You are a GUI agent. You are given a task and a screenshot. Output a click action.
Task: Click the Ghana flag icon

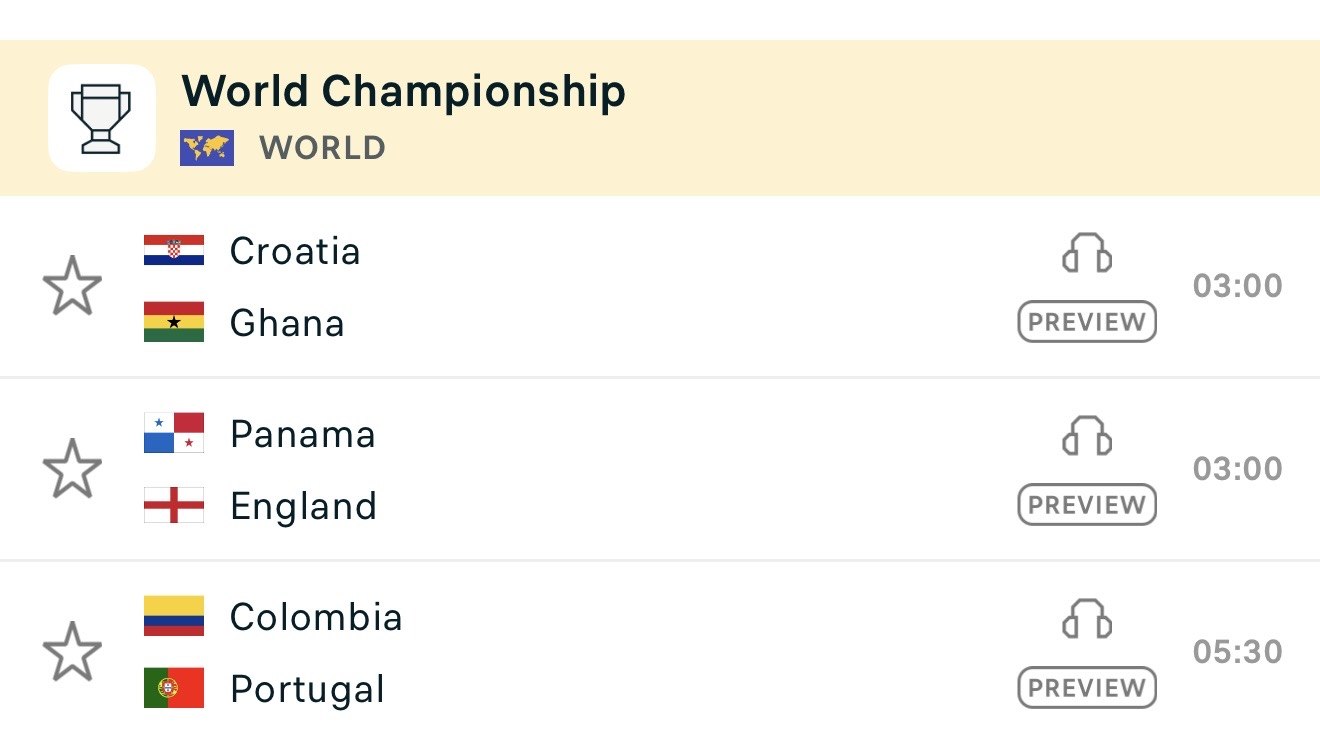tap(174, 322)
